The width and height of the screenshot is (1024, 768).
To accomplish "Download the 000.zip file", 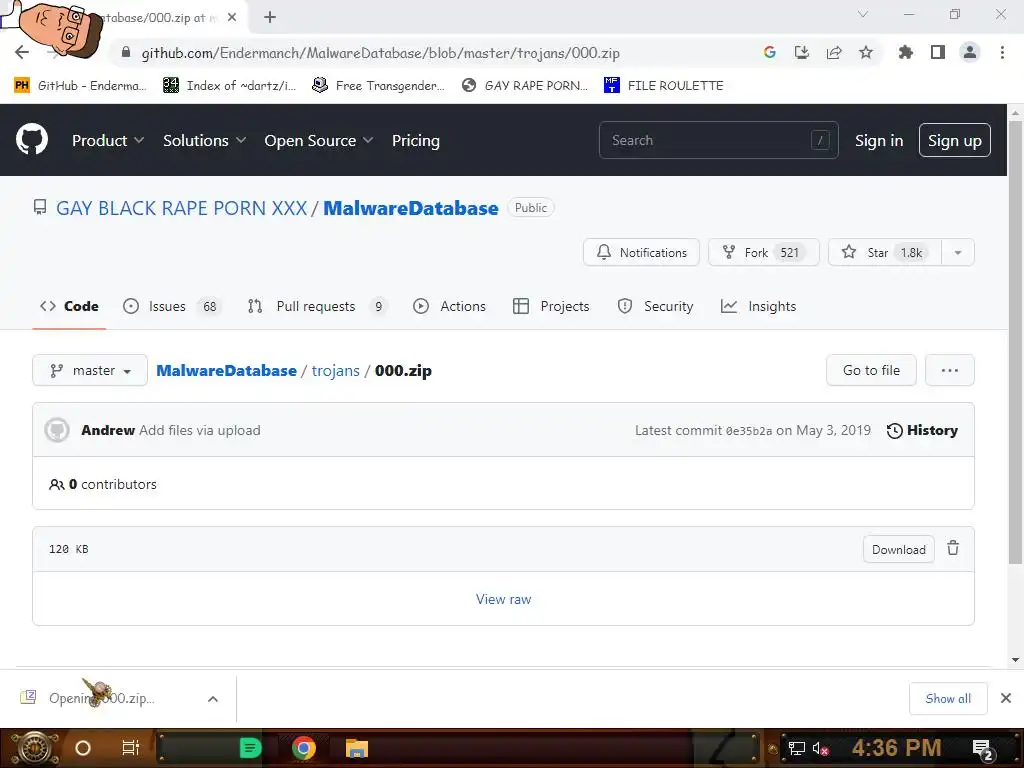I will 899,549.
